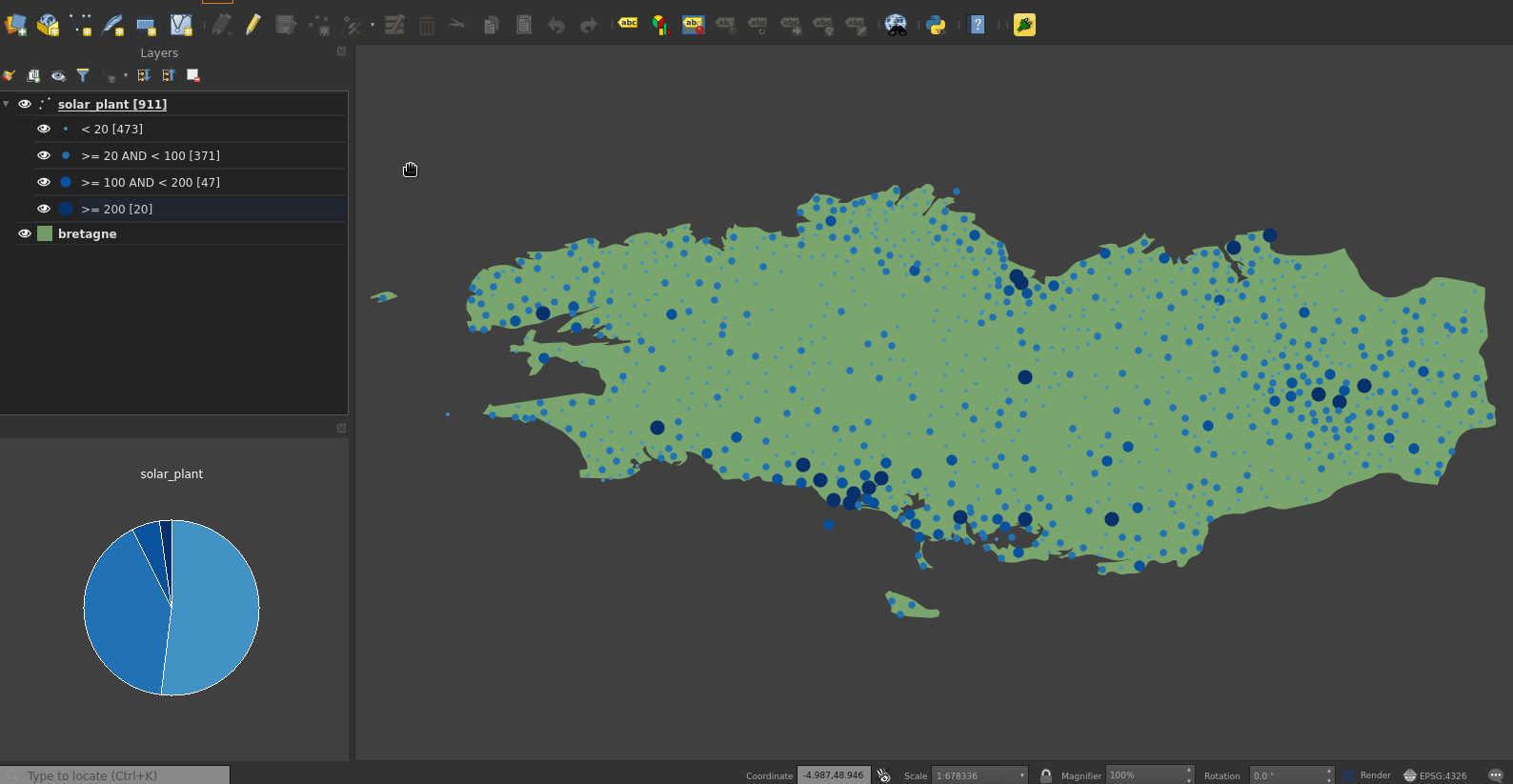
Task: Collapse all layers in tree
Action: [x=169, y=75]
